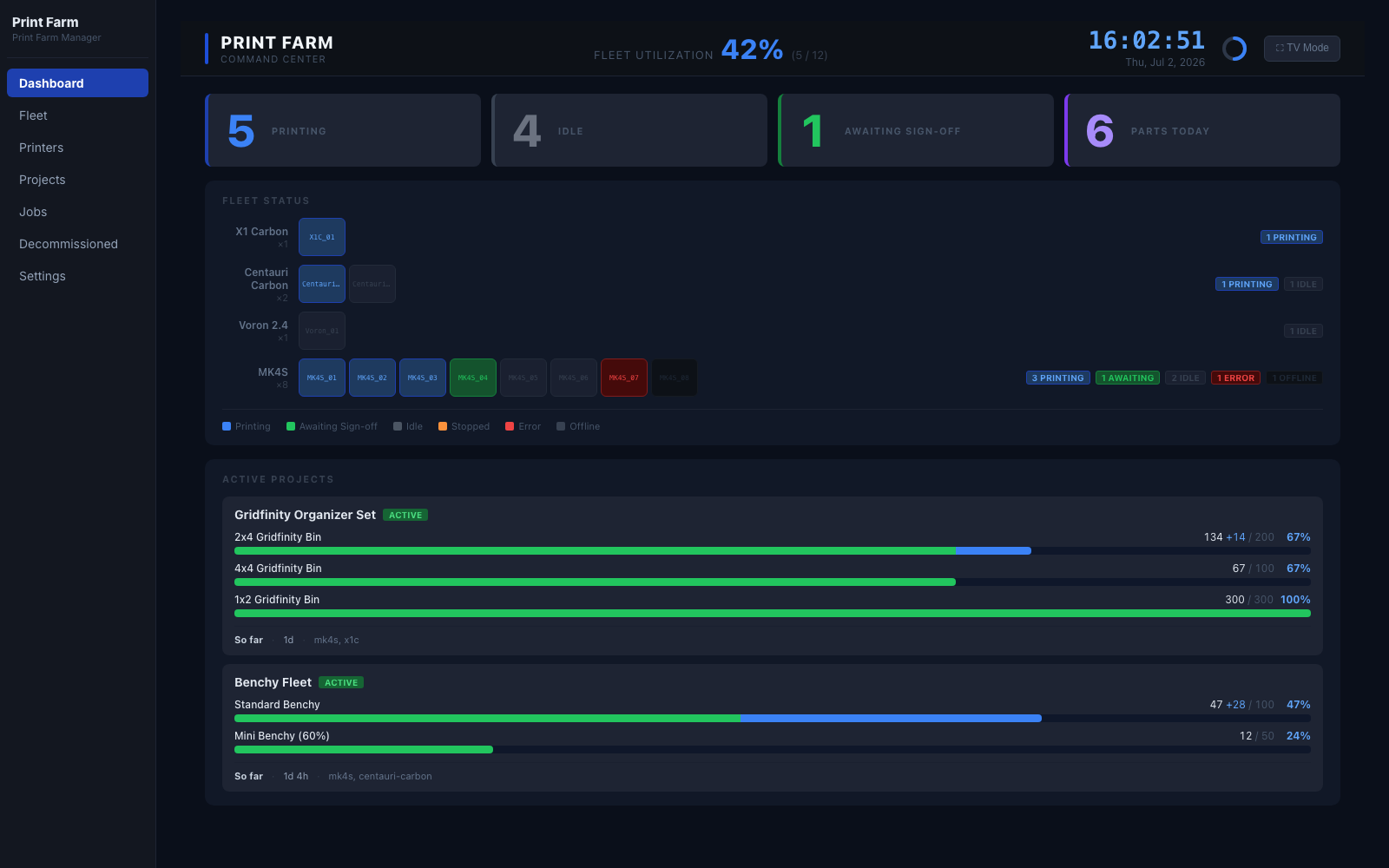Open the idle MK4S_06 tile
Screen dimensions: 1389x868
574,378
